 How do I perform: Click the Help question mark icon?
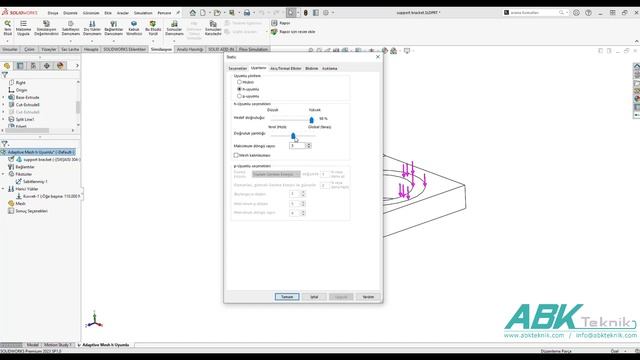click(588, 13)
